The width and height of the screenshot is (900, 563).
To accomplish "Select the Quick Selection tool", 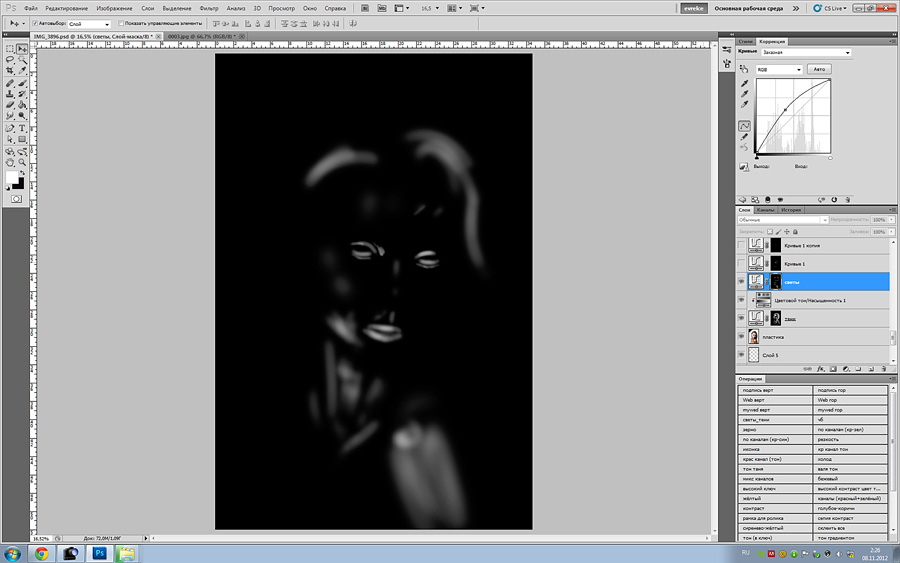I will pyautogui.click(x=22, y=60).
